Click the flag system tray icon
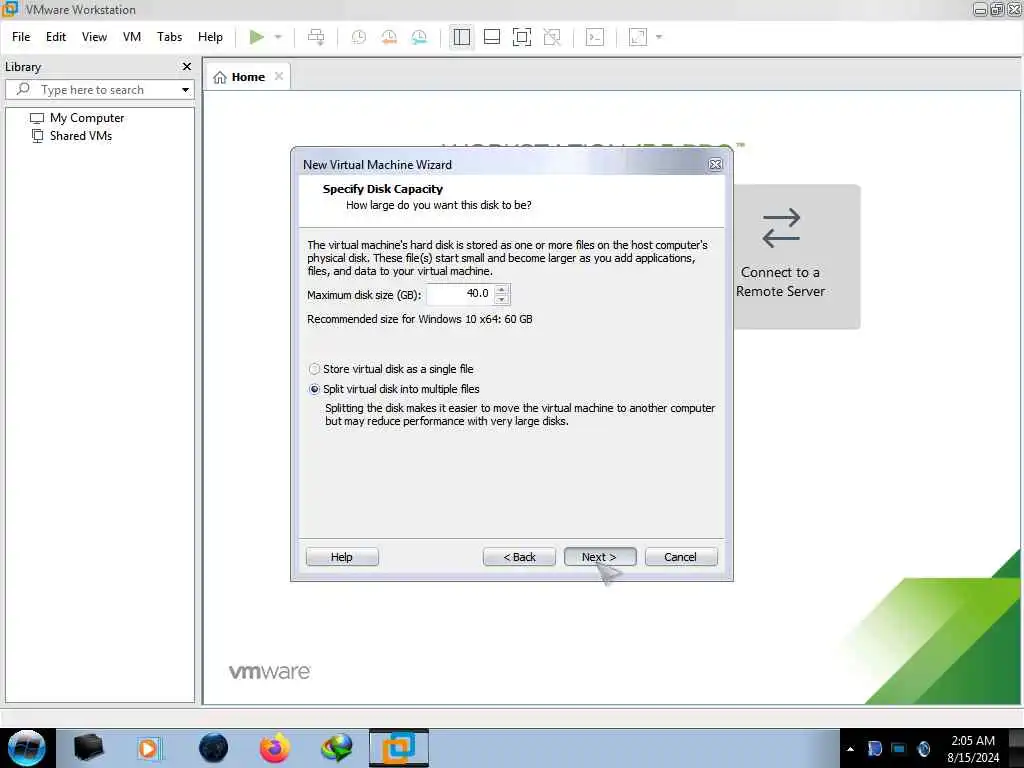1024x768 pixels. coord(874,749)
